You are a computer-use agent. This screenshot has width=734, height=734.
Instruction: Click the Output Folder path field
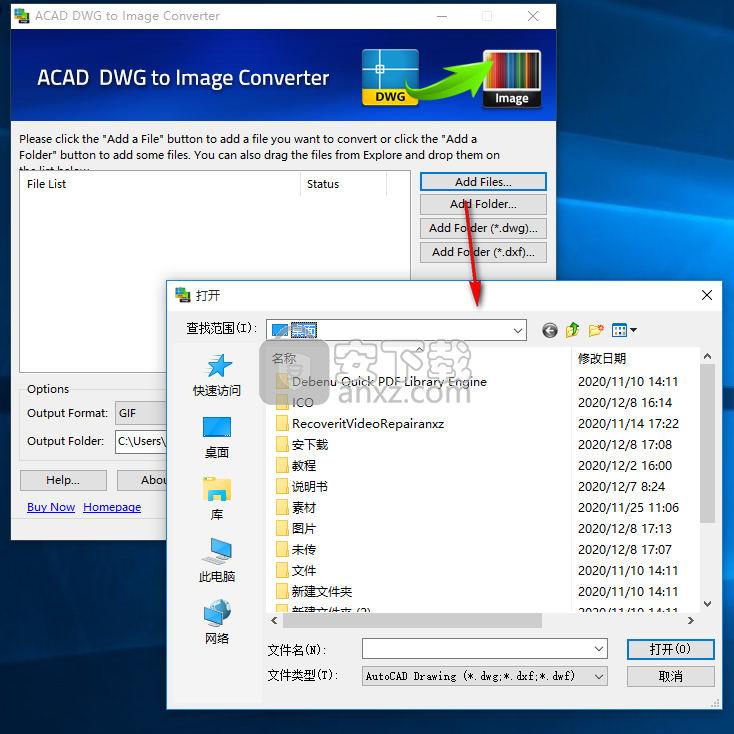tap(141, 441)
